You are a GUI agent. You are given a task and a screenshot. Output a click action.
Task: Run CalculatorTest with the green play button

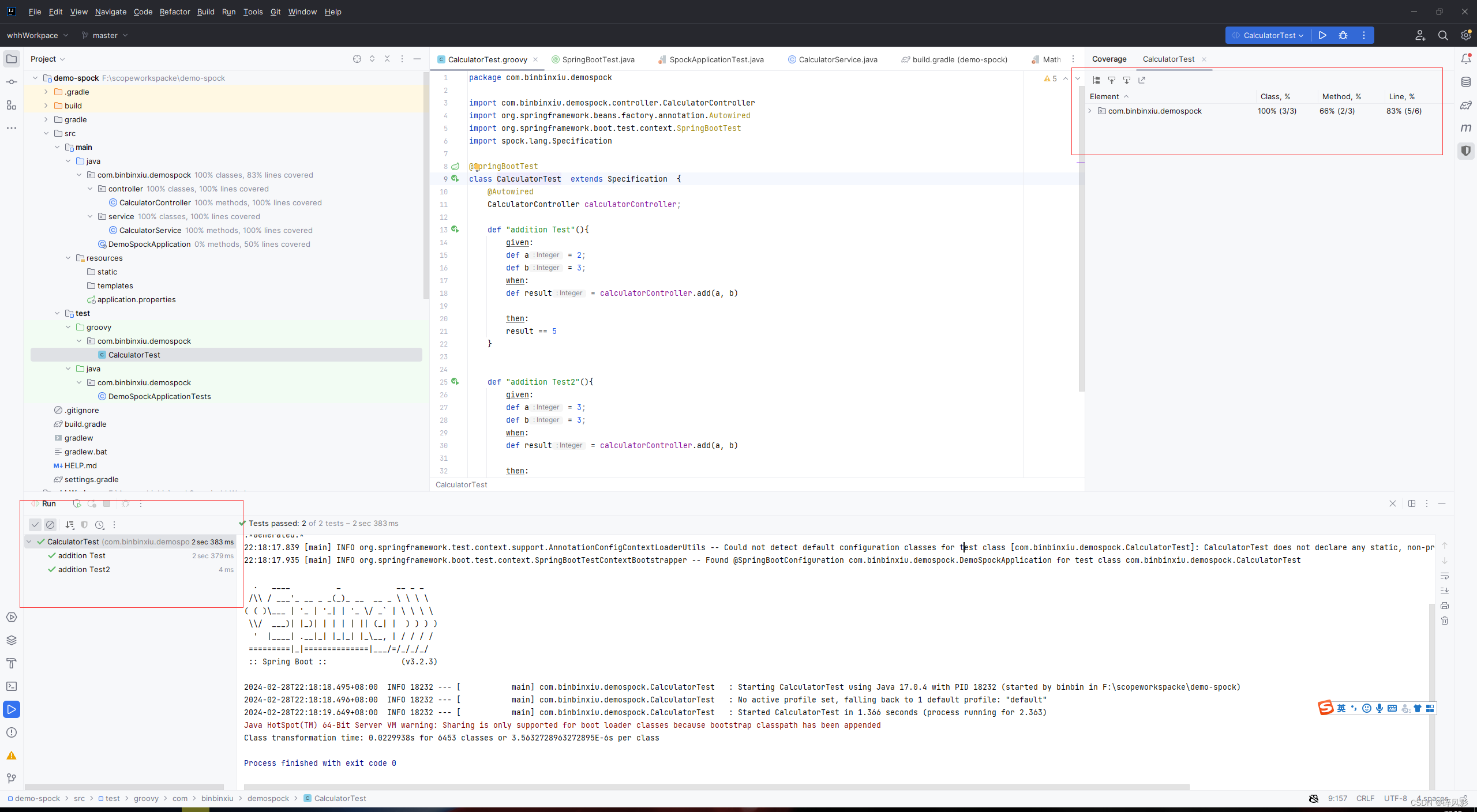pos(1322,35)
